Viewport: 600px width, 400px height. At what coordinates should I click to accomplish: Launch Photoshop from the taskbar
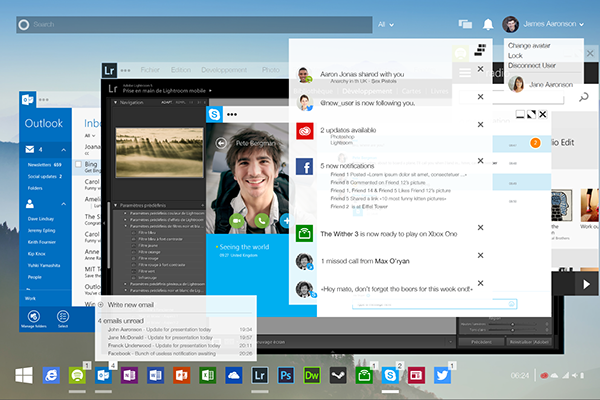(286, 375)
